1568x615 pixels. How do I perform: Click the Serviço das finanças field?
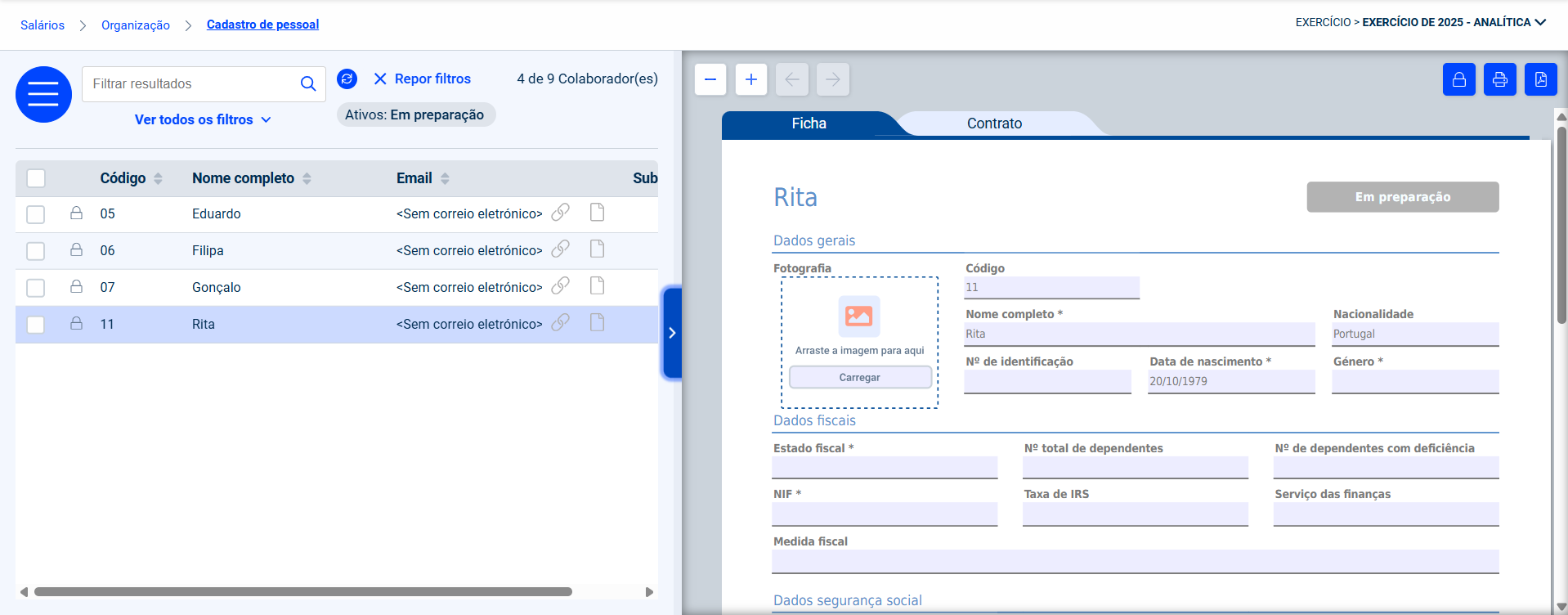click(1386, 514)
